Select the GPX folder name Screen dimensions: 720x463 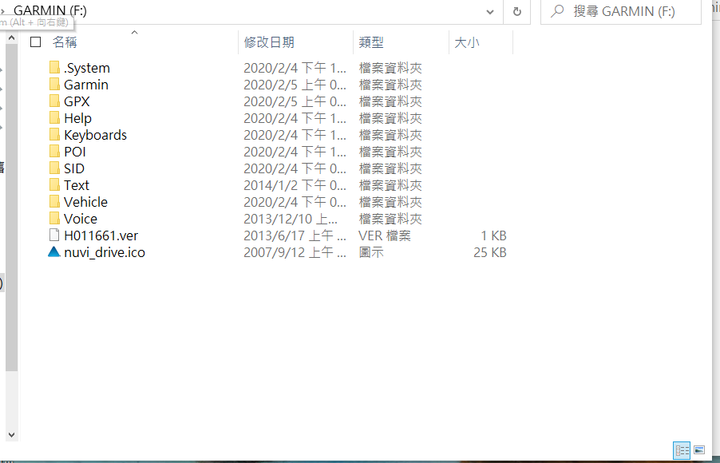click(77, 102)
